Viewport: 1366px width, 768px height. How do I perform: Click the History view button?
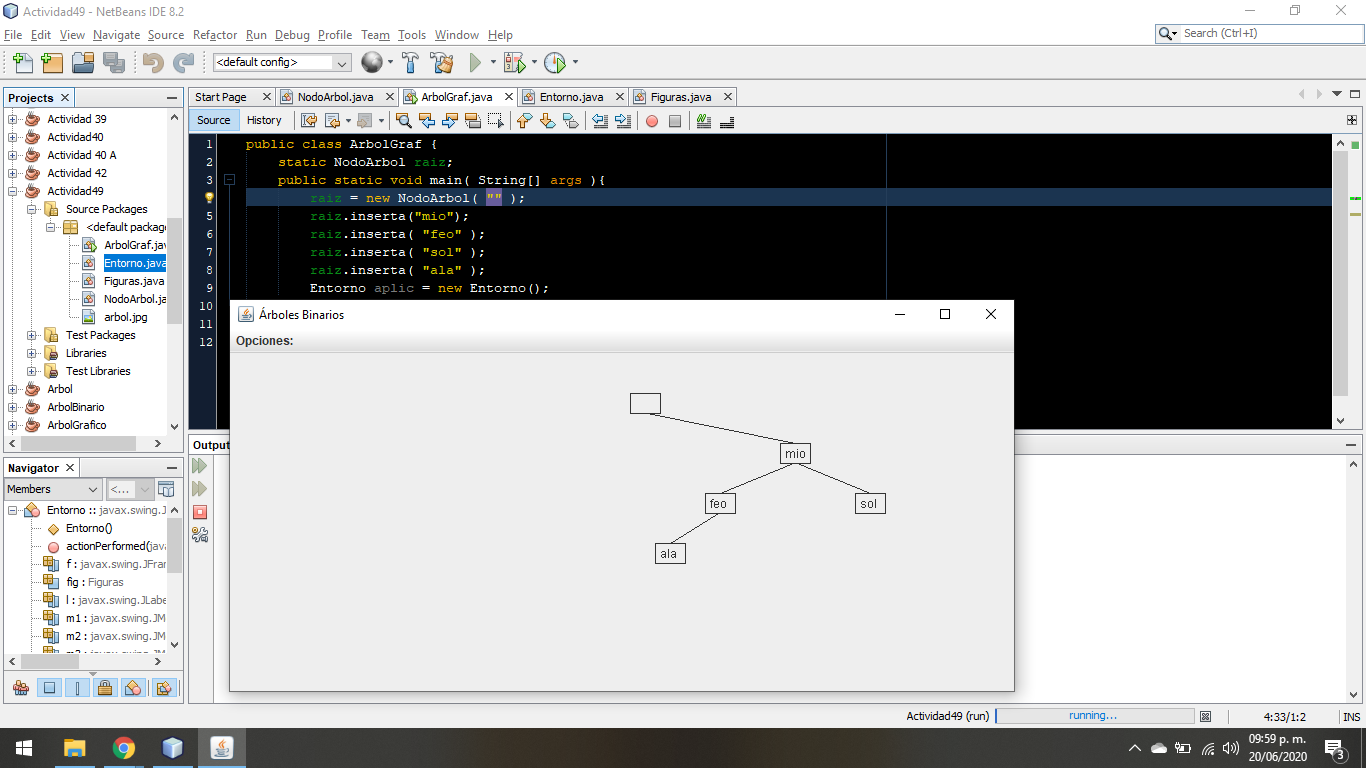264,120
